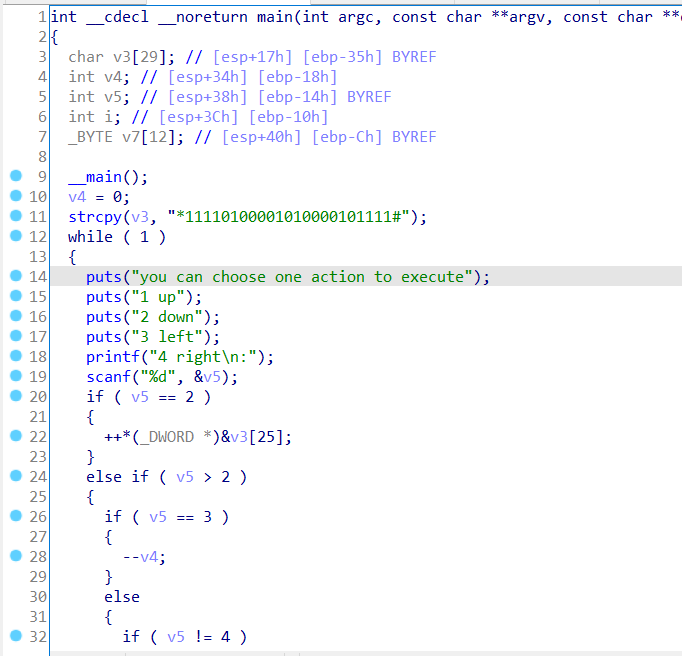Click the blue dot at line 26
This screenshot has width=682, height=656.
(x=15, y=516)
